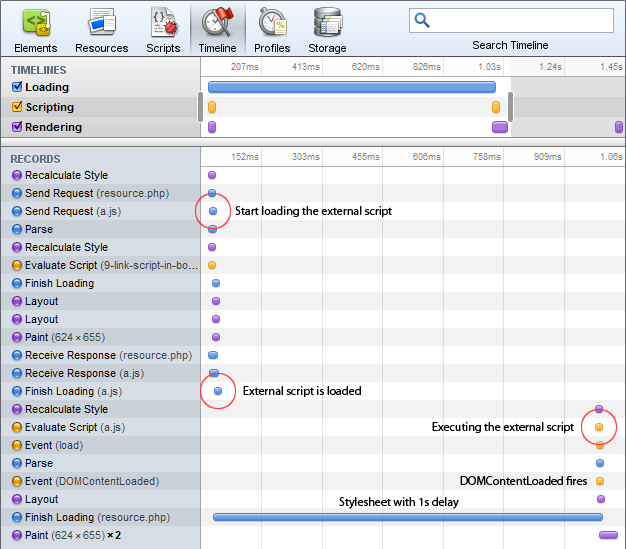Click the Event (load) record
The height and width of the screenshot is (549, 626).
54,445
